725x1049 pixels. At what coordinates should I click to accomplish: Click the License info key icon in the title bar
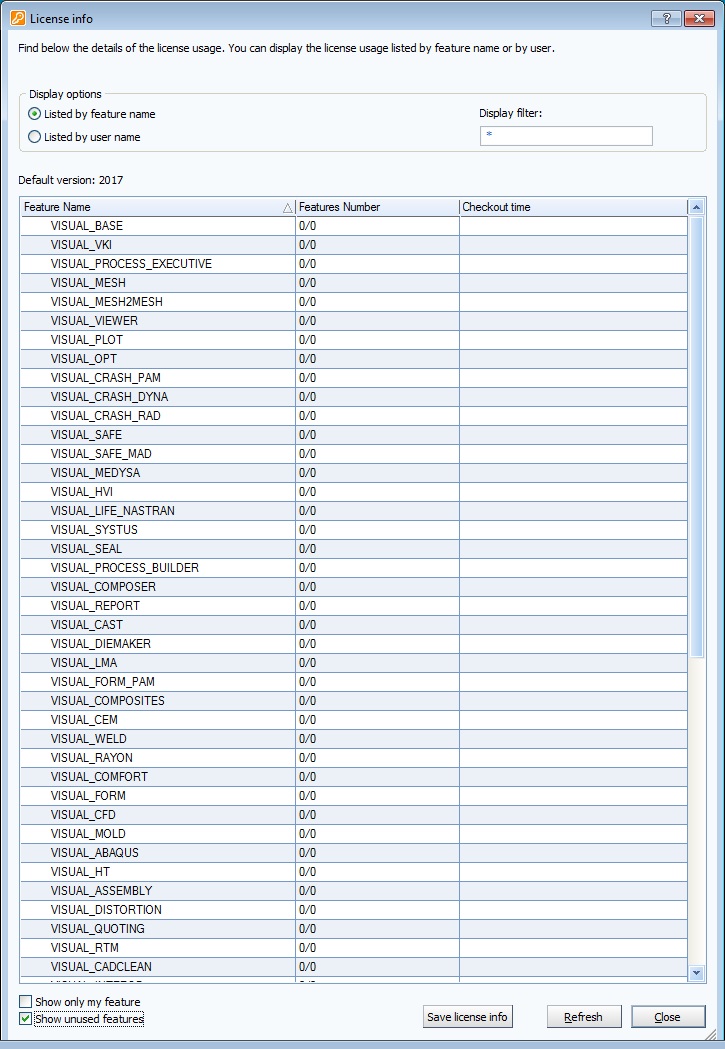[18, 18]
